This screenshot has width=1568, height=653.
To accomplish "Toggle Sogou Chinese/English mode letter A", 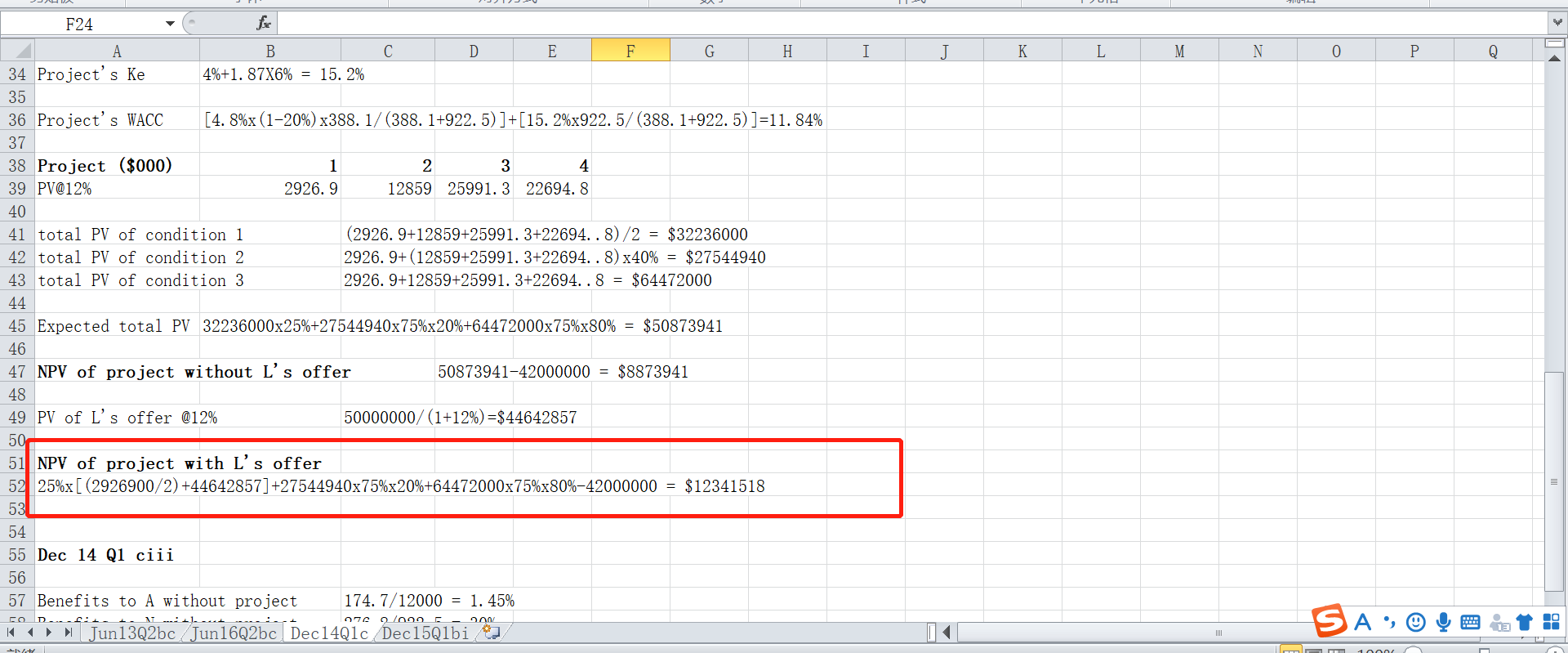I will tap(1362, 623).
